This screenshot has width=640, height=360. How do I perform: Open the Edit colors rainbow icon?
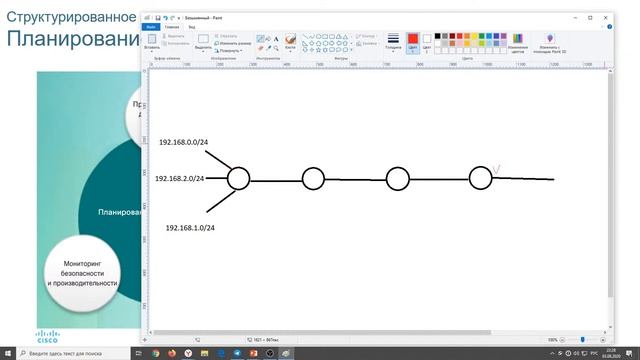[518, 38]
